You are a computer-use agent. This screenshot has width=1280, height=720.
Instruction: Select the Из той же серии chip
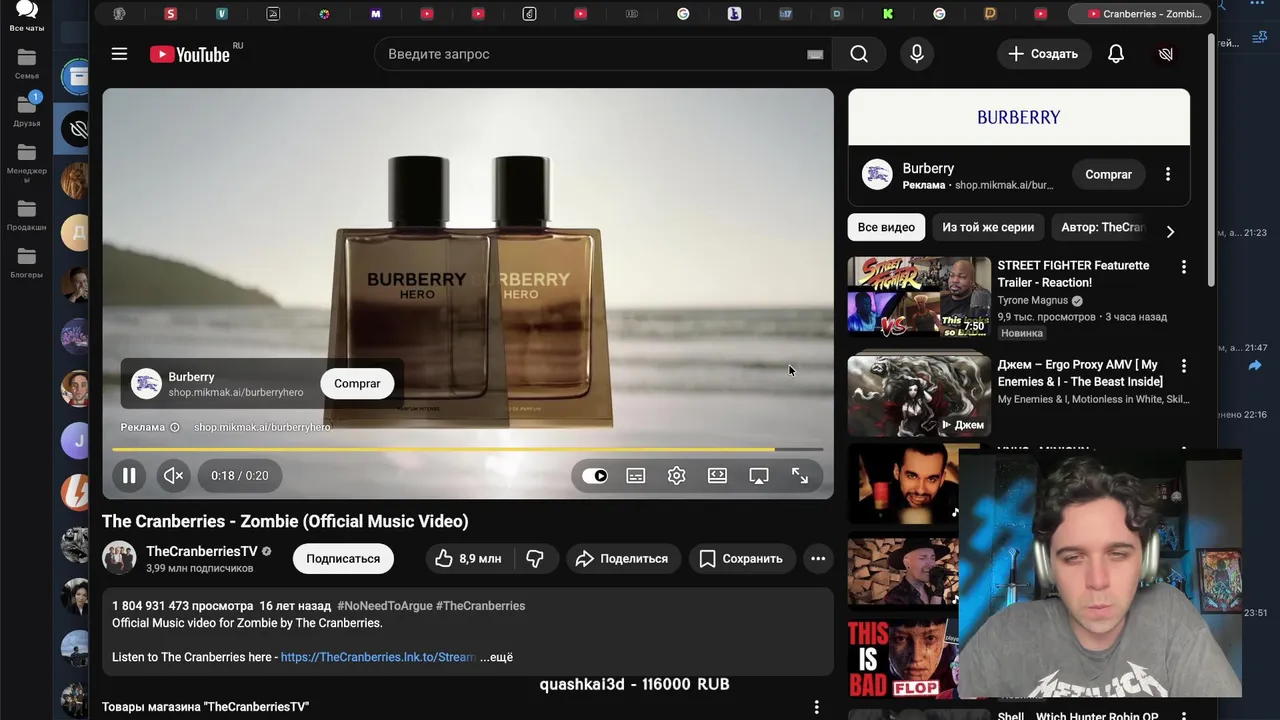pyautogui.click(x=988, y=227)
